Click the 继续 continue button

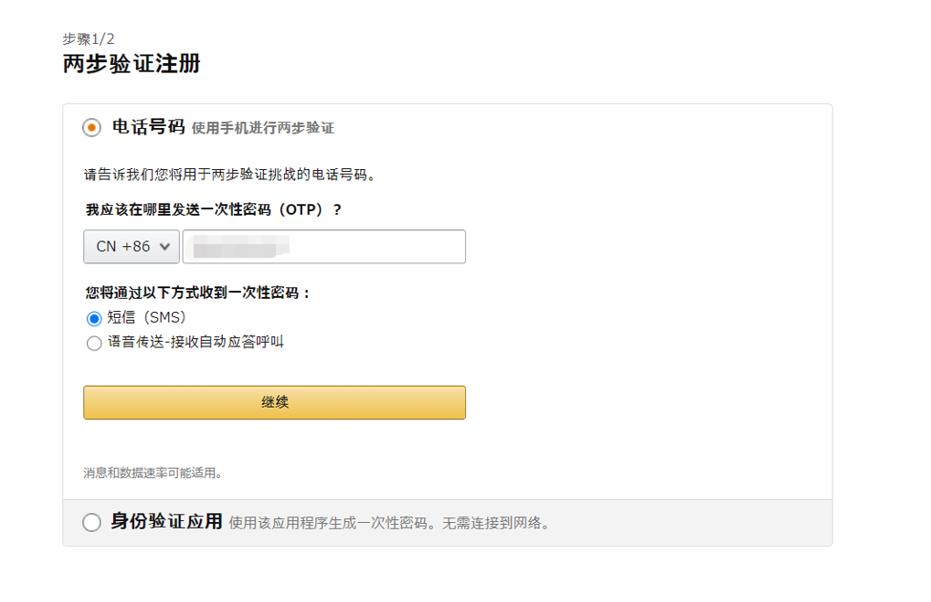[274, 402]
